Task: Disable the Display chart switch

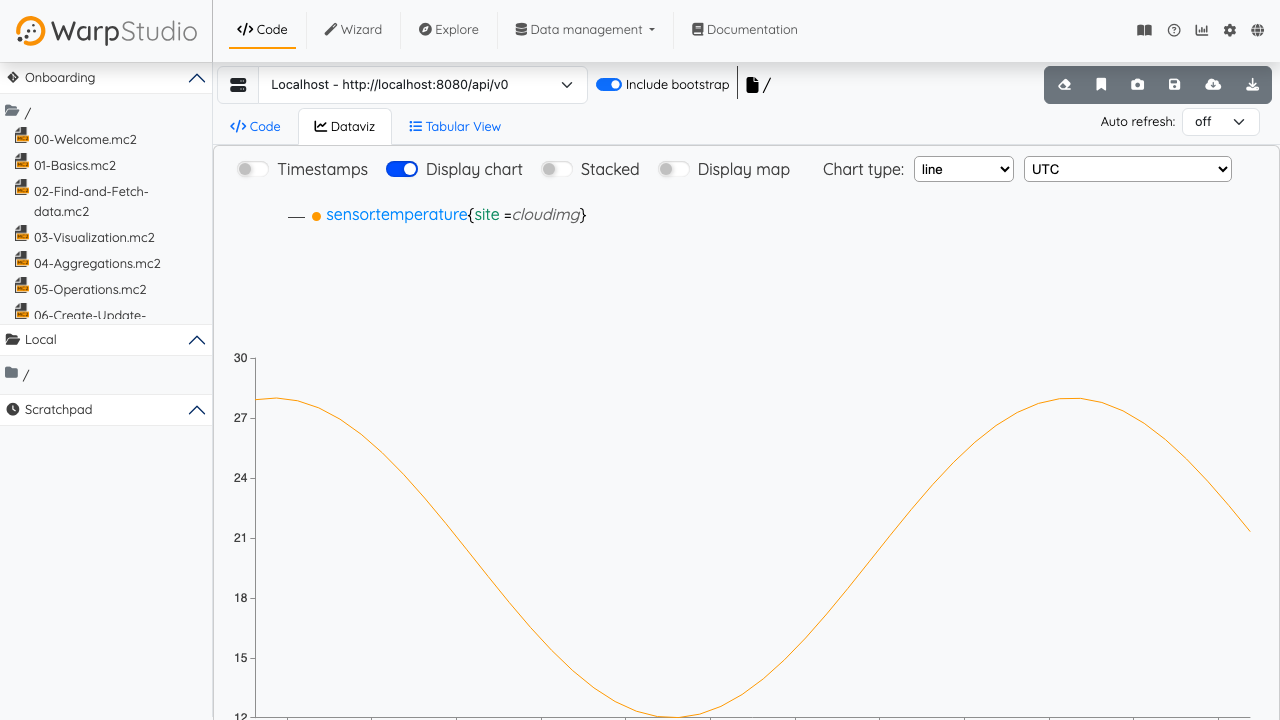Action: (x=402, y=169)
